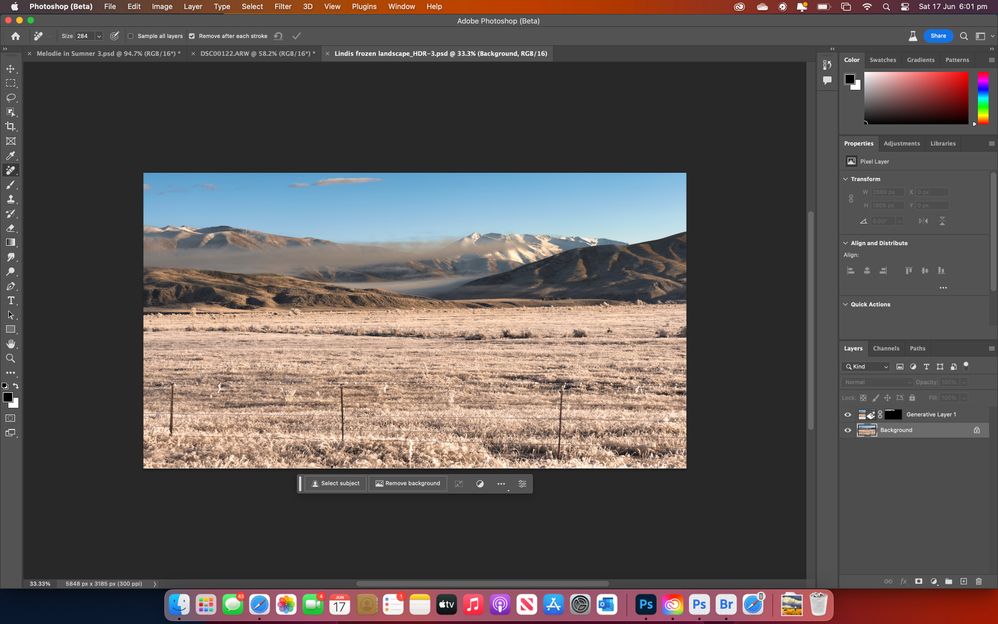Click the Remove background button

(407, 484)
